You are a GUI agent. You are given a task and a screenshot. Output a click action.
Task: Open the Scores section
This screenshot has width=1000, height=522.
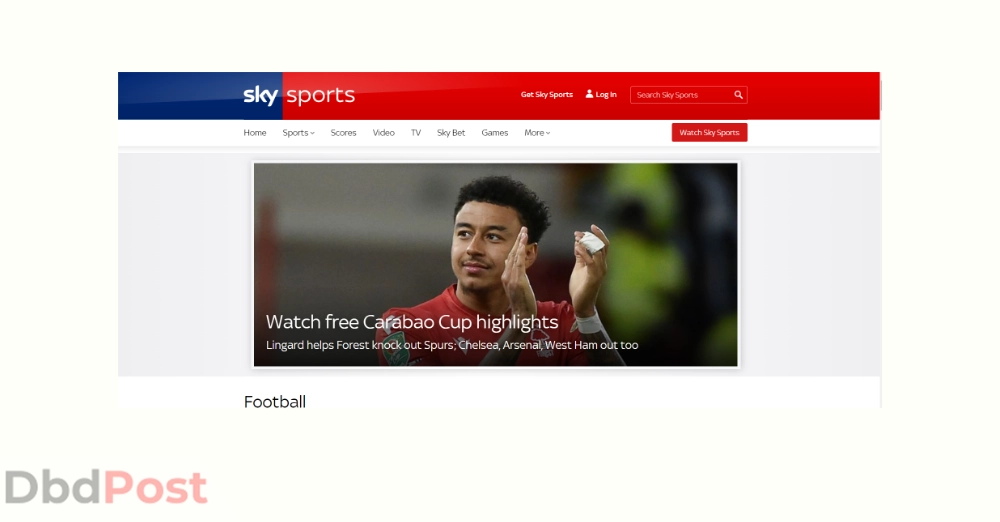tap(343, 133)
